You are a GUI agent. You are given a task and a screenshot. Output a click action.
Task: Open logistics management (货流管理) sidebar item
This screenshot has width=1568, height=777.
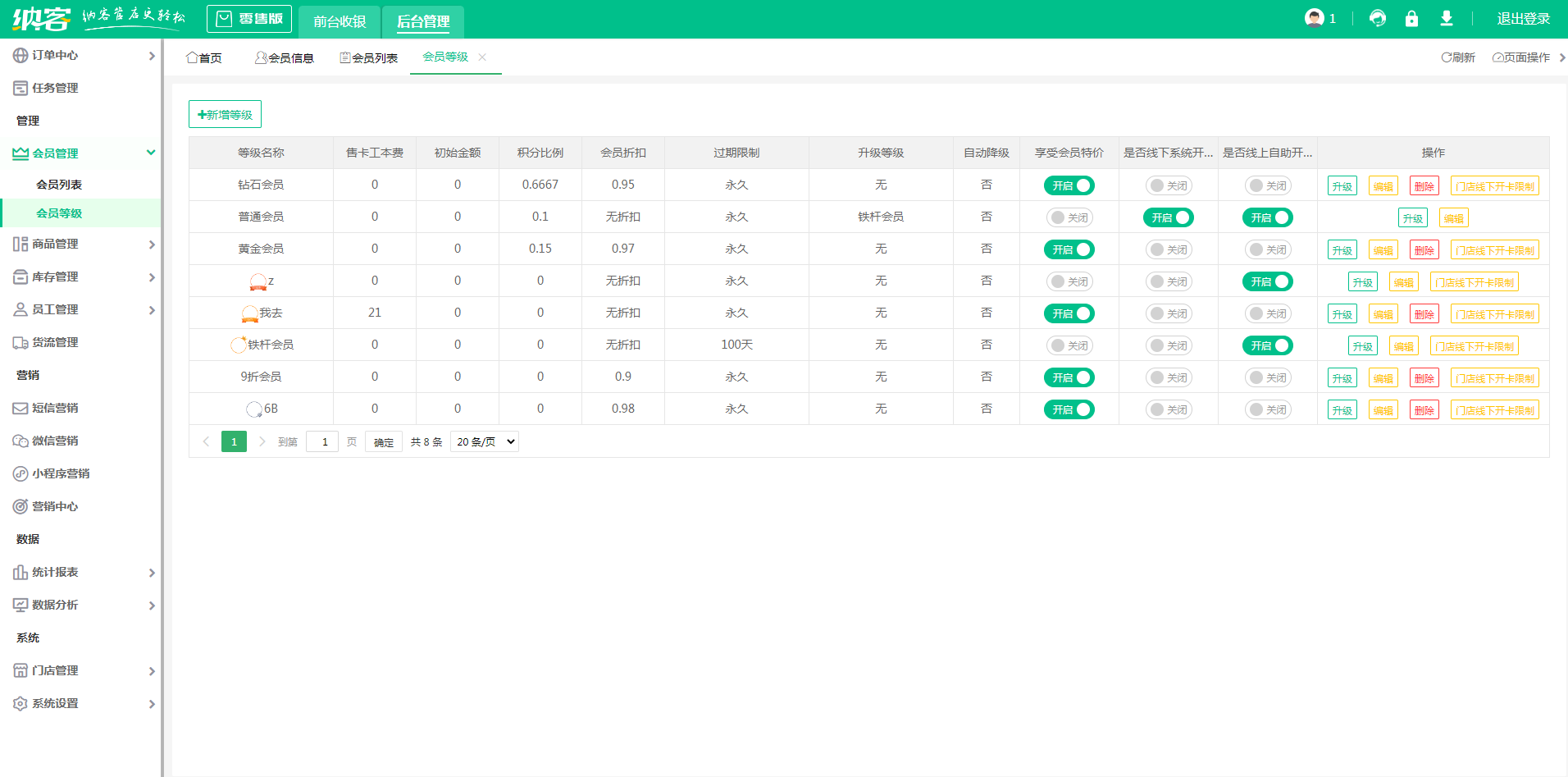55,342
